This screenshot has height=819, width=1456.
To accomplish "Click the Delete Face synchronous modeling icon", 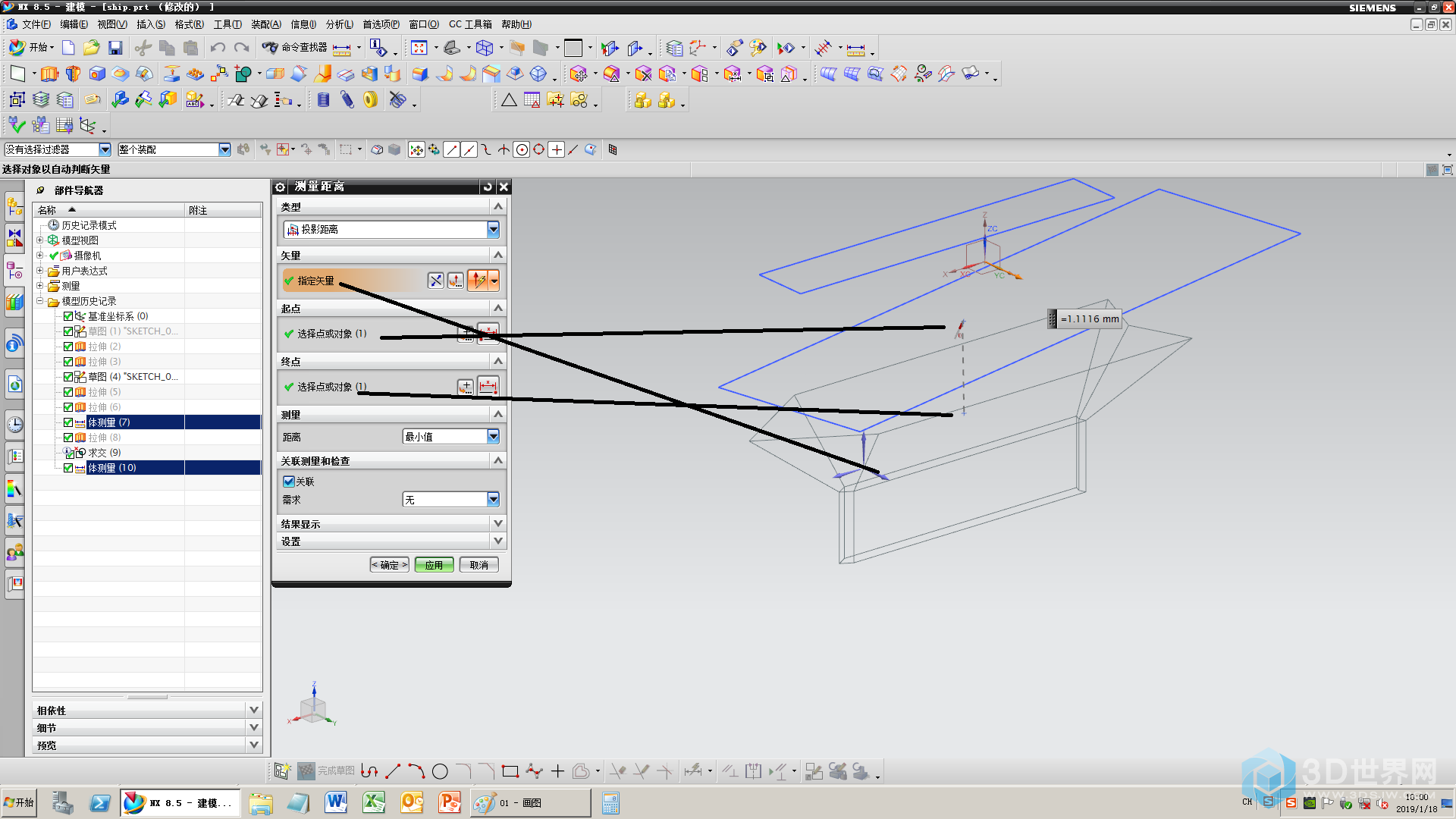I will 644,74.
